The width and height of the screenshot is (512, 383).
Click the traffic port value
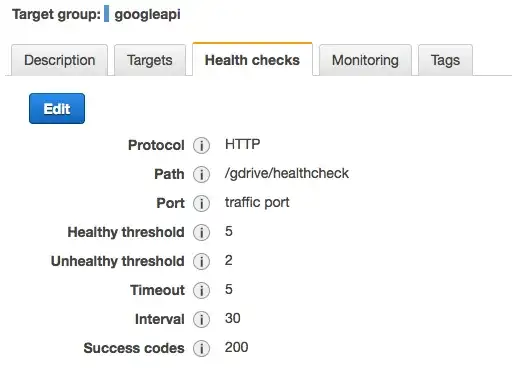point(257,202)
